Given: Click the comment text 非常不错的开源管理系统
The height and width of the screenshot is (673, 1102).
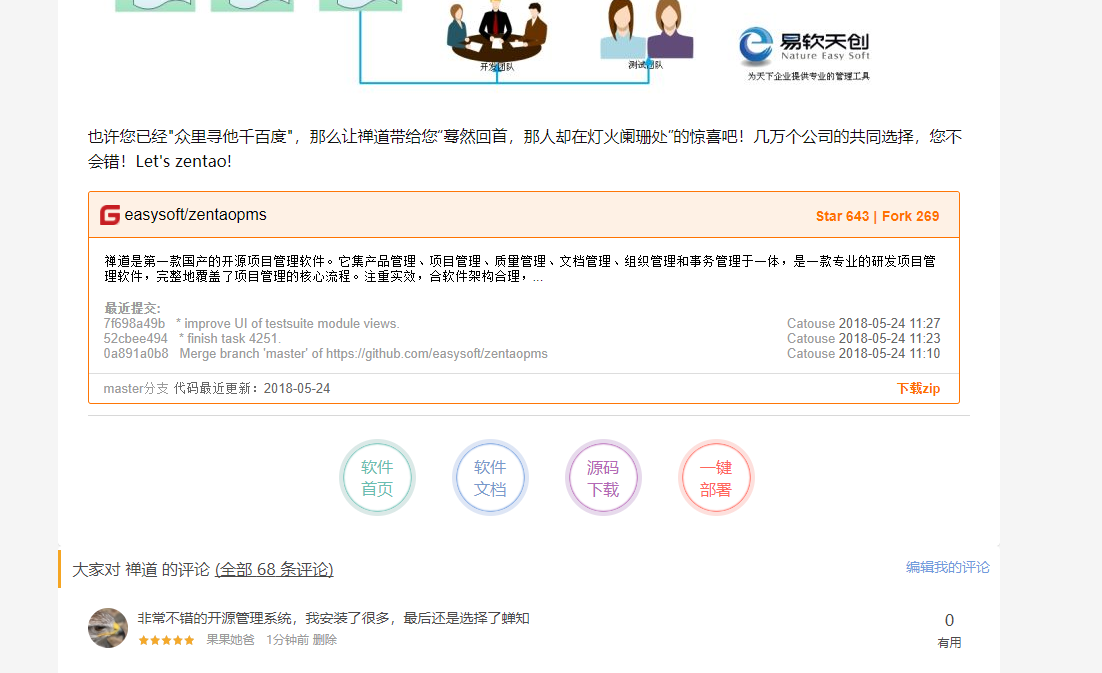Looking at the screenshot, I should click(333, 618).
